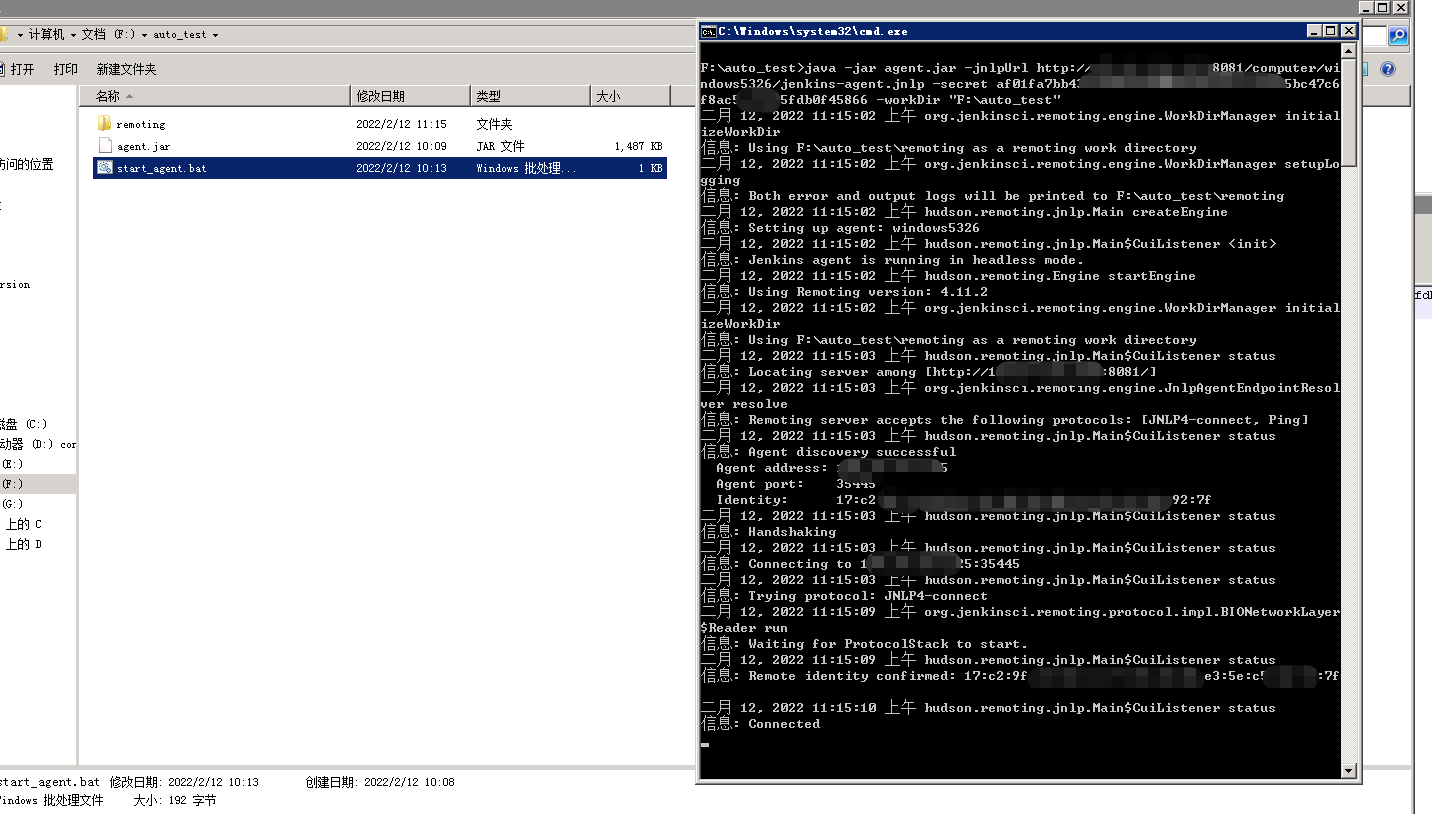Click the '信息: Connected' console line

[x=761, y=724]
